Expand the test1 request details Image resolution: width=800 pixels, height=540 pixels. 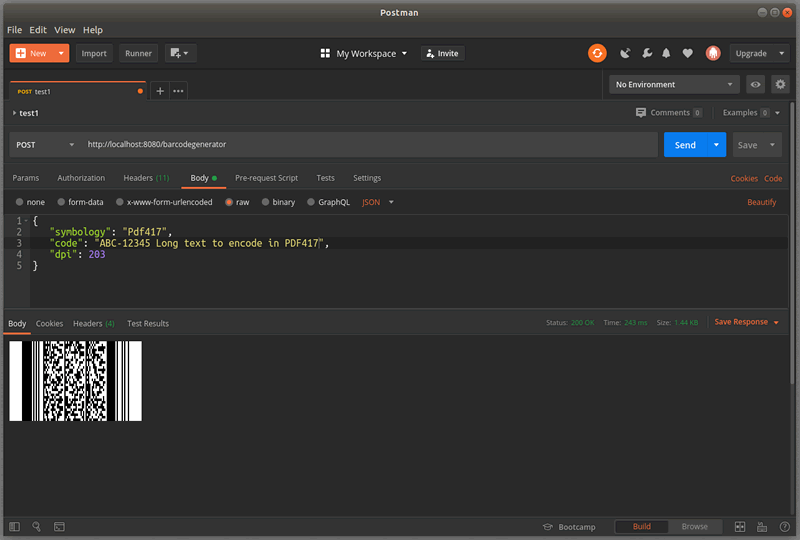coord(14,113)
